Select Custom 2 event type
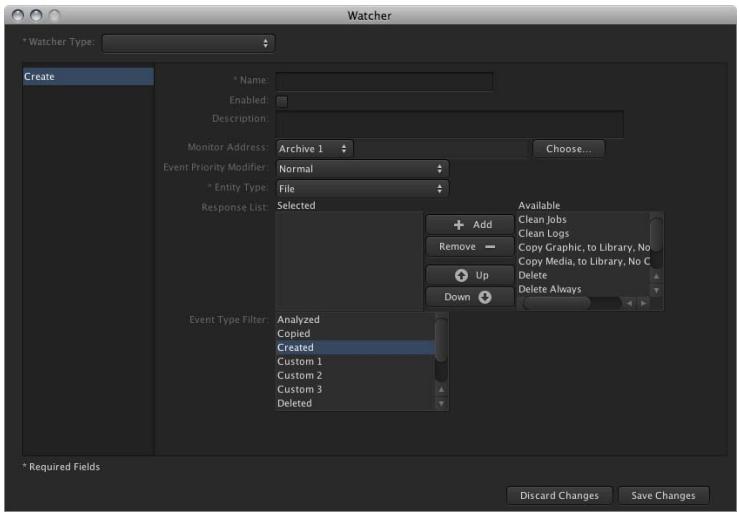Screen dimensions: 740x514 pos(355,375)
